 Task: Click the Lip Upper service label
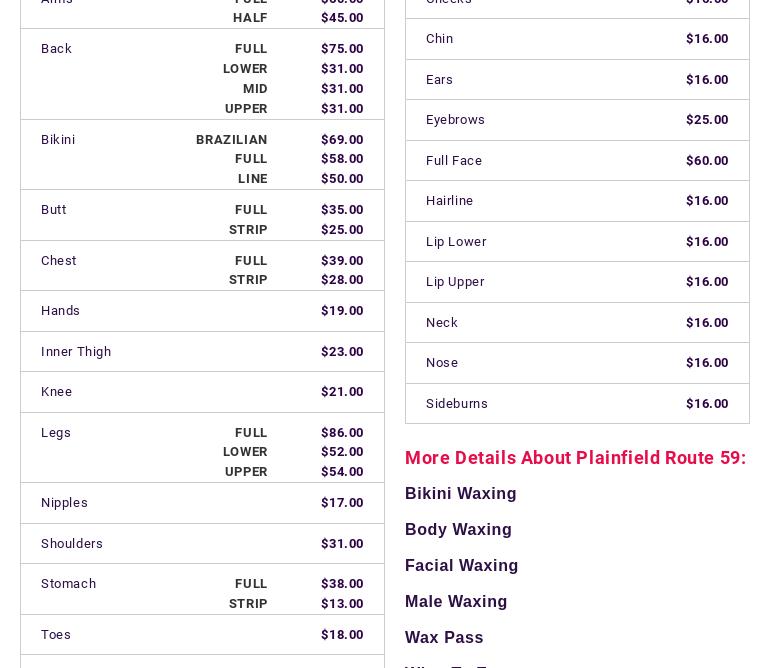tap(455, 281)
